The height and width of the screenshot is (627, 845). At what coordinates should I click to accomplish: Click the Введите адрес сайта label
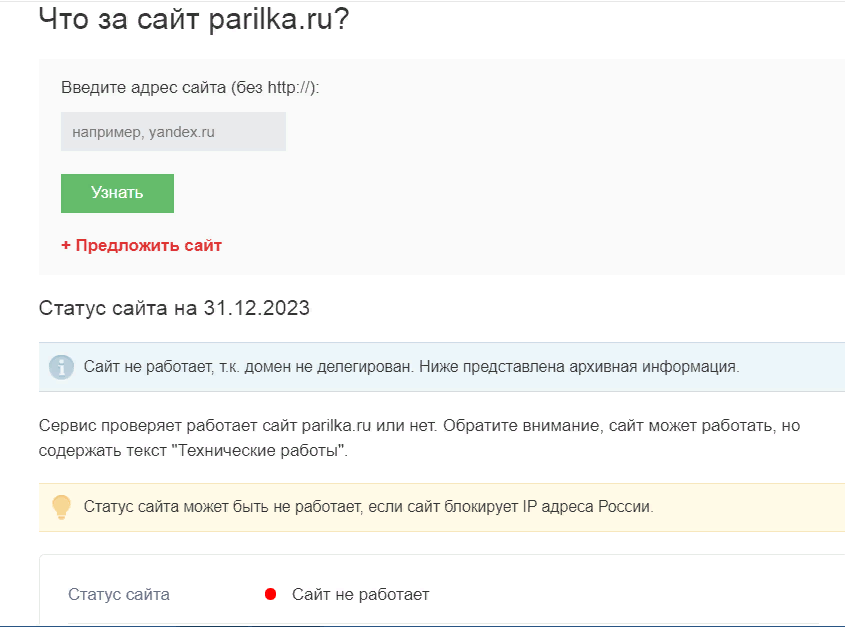pyautogui.click(x=190, y=87)
